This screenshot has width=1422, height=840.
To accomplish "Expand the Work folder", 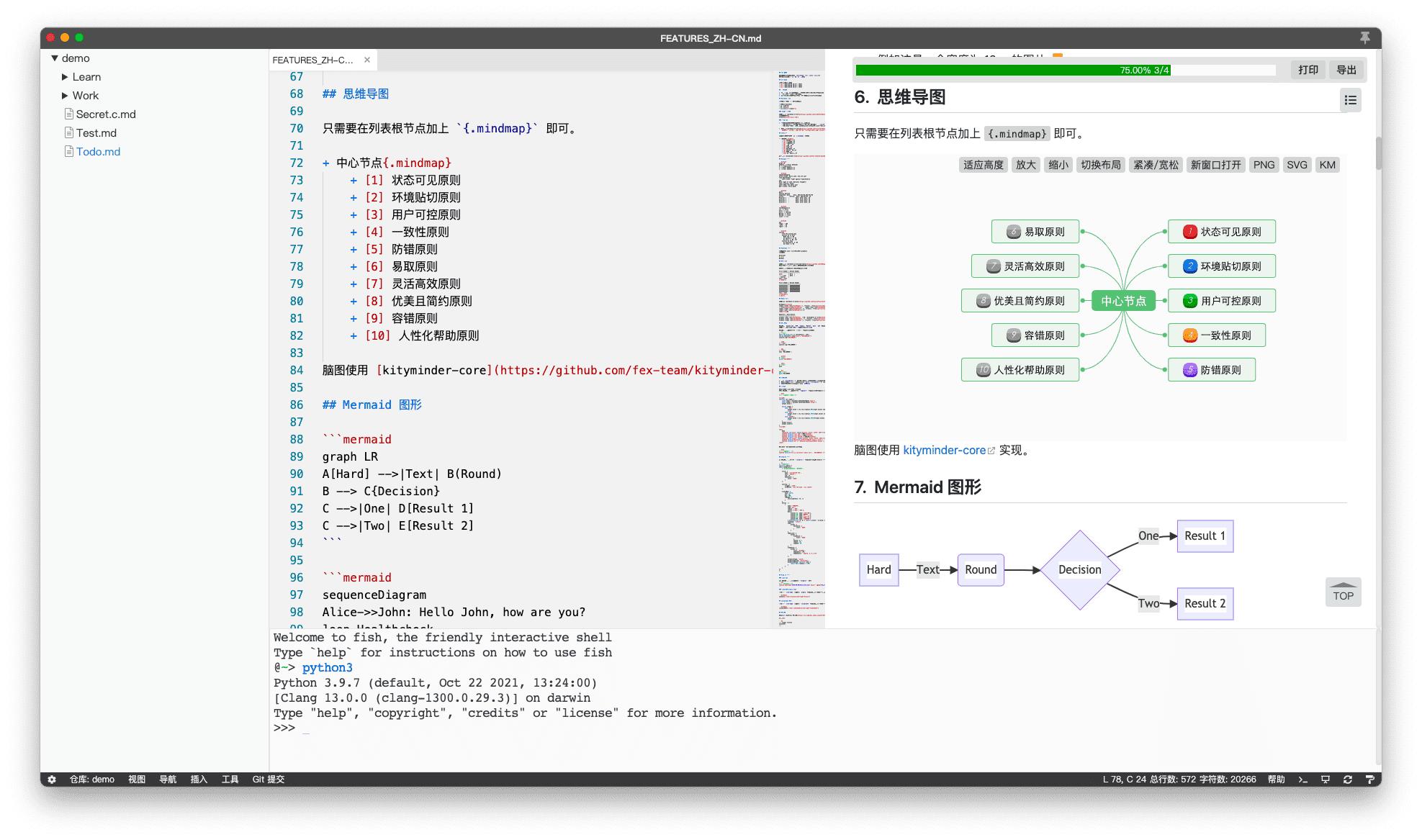I will coord(65,96).
